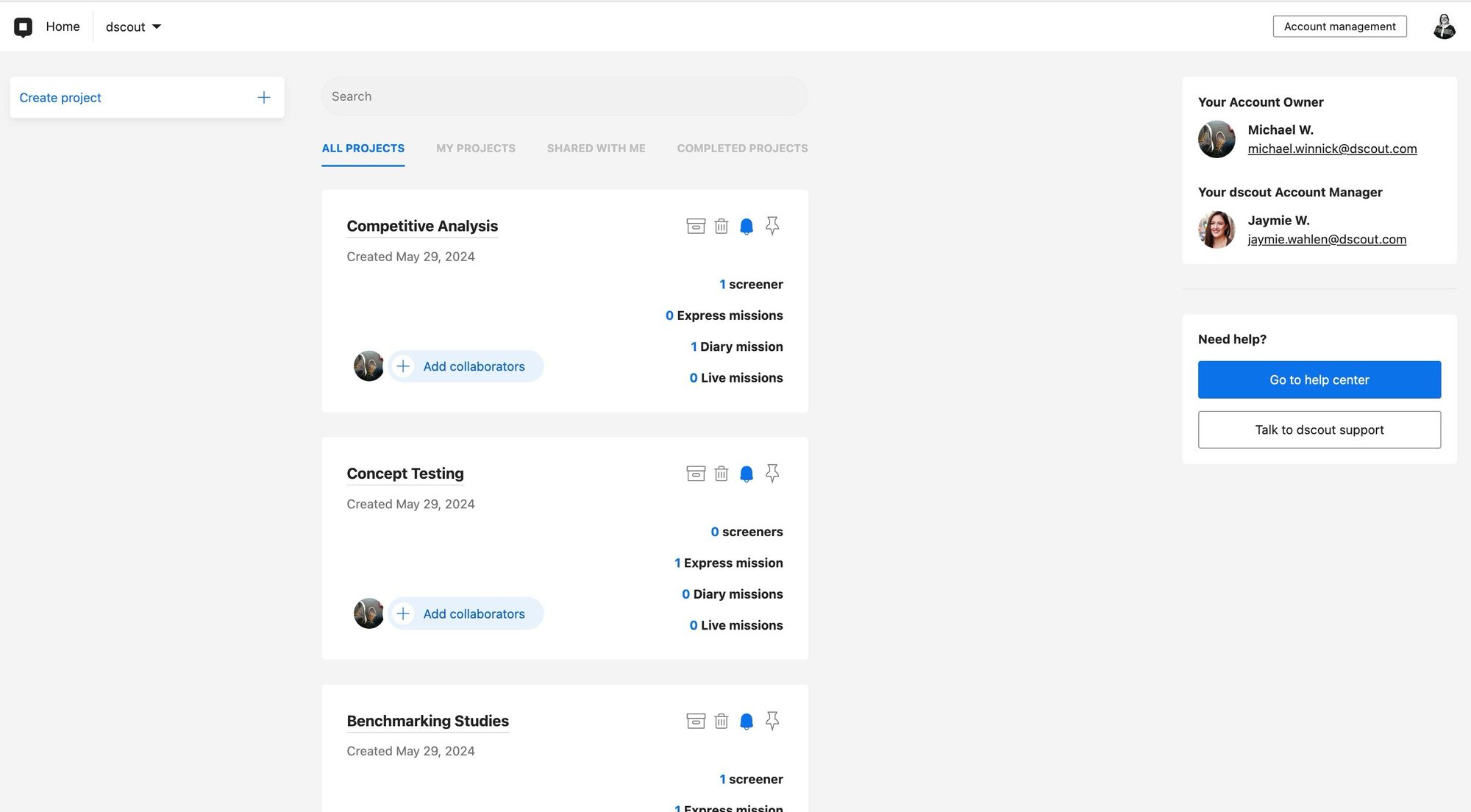Delete the Benchmarking Studies project
The image size is (1471, 812).
click(x=721, y=721)
